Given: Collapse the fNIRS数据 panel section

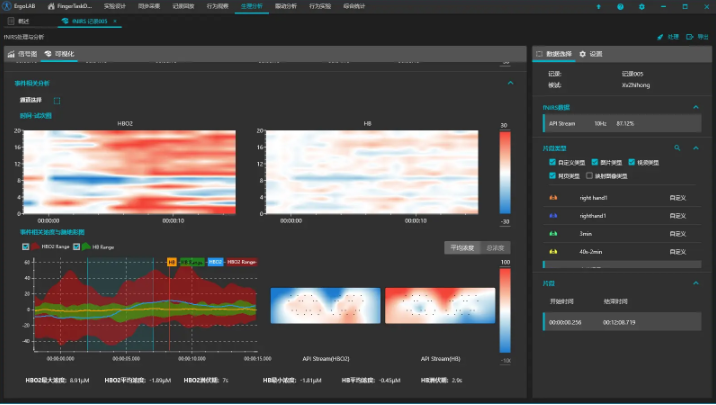Looking at the screenshot, I should [x=697, y=106].
